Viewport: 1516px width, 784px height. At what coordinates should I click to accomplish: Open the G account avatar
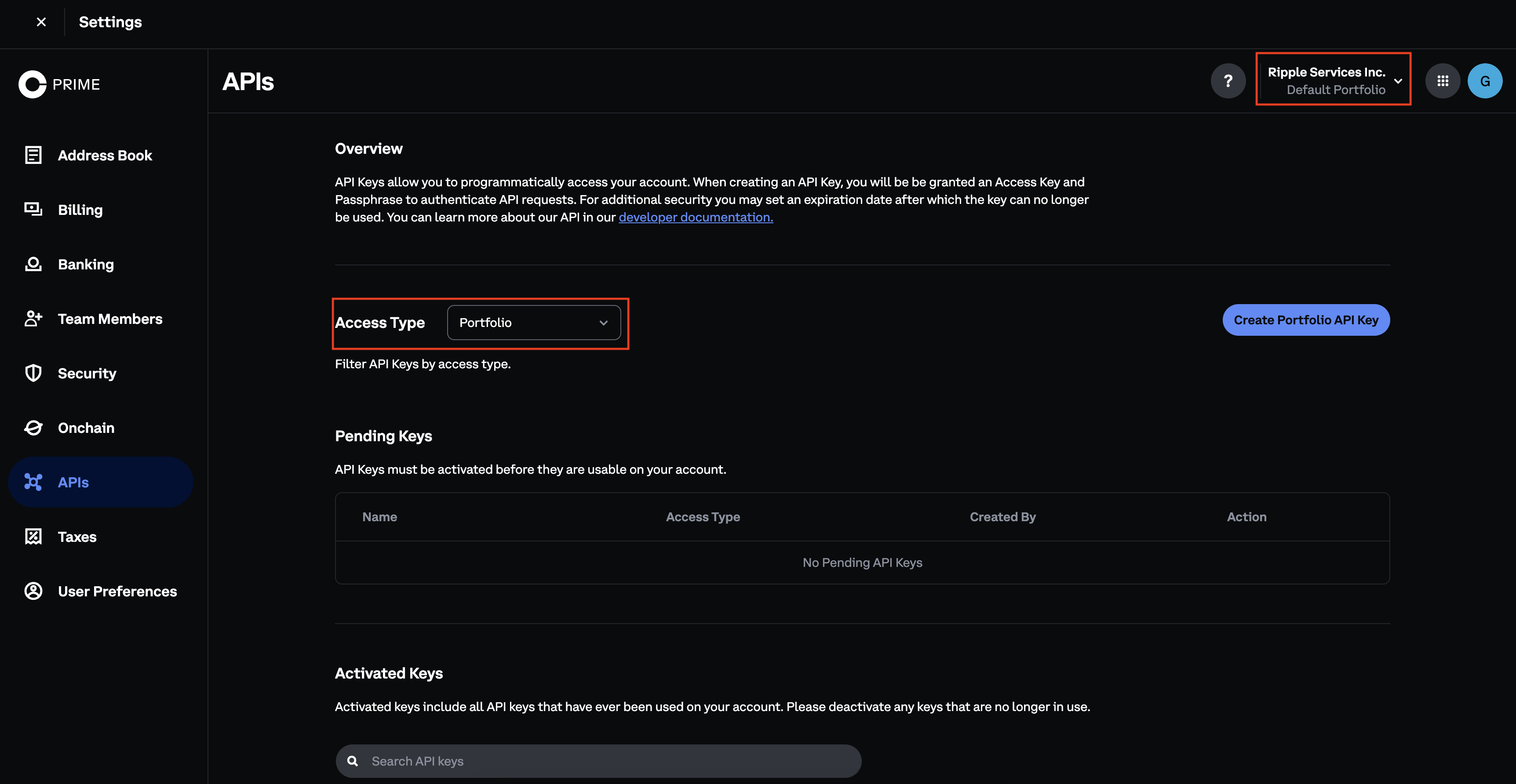1485,80
